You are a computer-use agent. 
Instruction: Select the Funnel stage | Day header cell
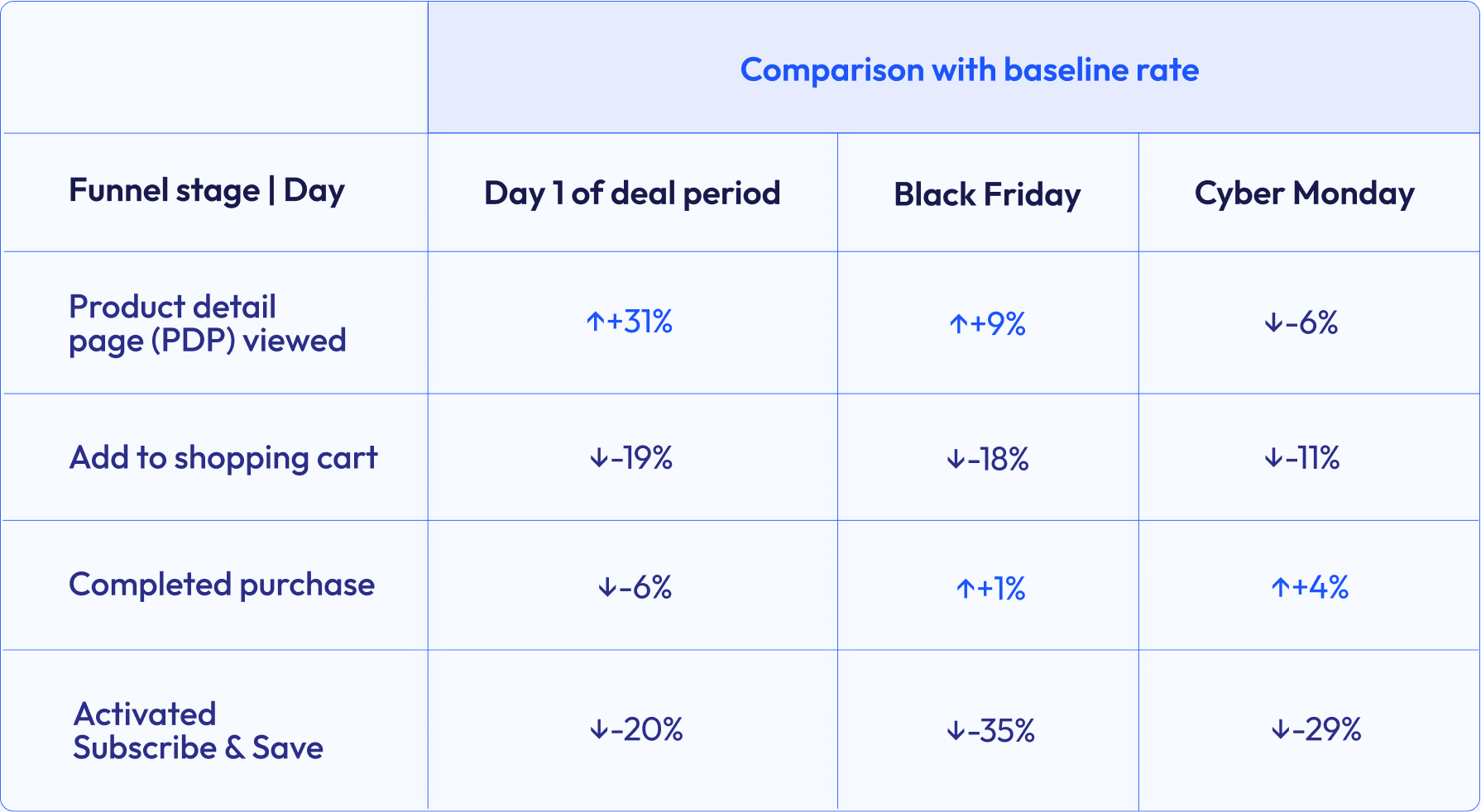(207, 191)
